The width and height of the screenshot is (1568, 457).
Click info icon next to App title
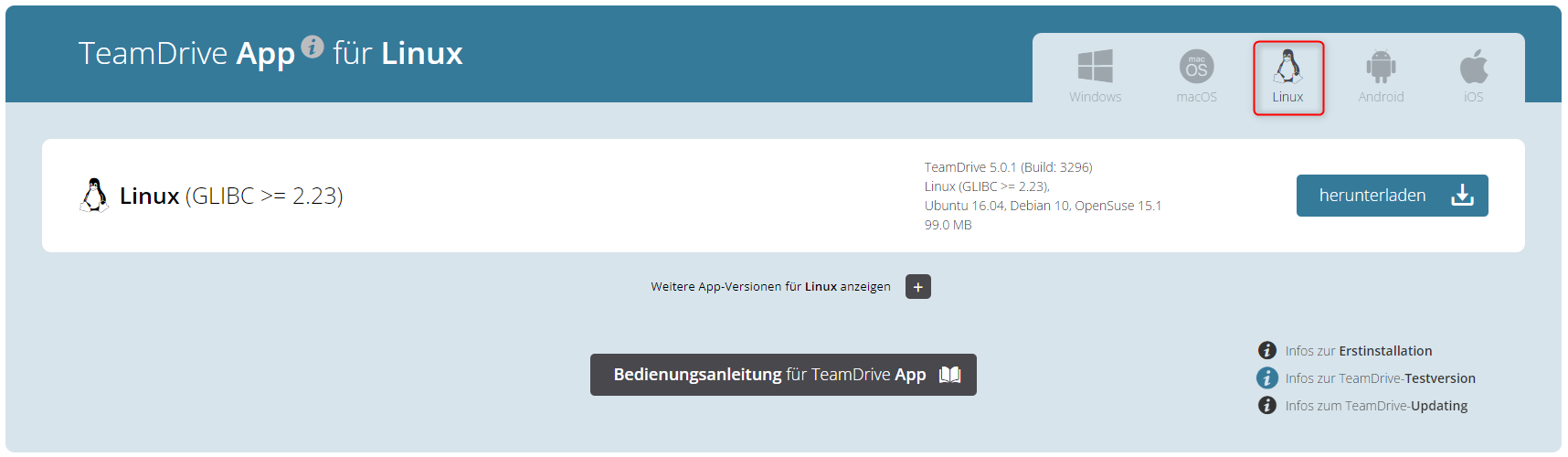tap(313, 46)
